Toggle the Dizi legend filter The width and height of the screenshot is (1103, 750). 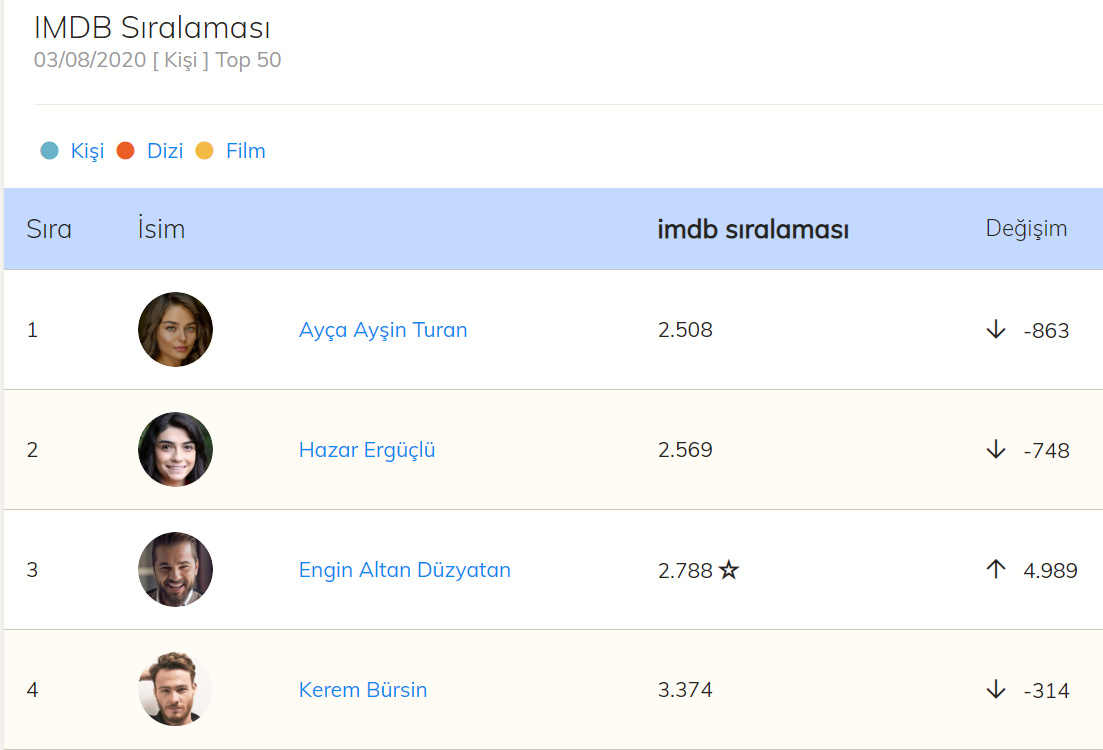tap(165, 151)
